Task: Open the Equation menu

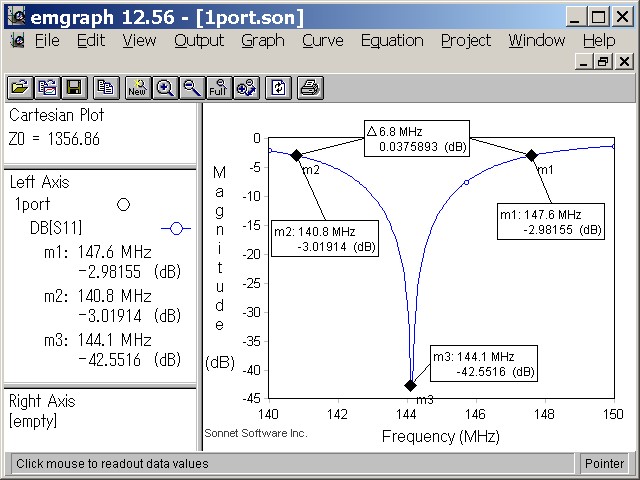Action: pyautogui.click(x=392, y=40)
